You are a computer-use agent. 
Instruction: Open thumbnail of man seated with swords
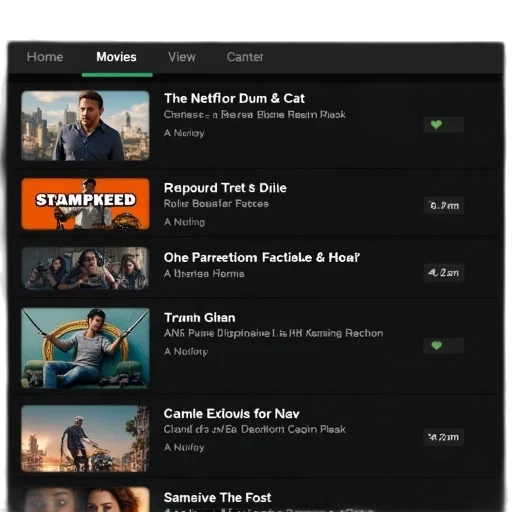pos(85,348)
